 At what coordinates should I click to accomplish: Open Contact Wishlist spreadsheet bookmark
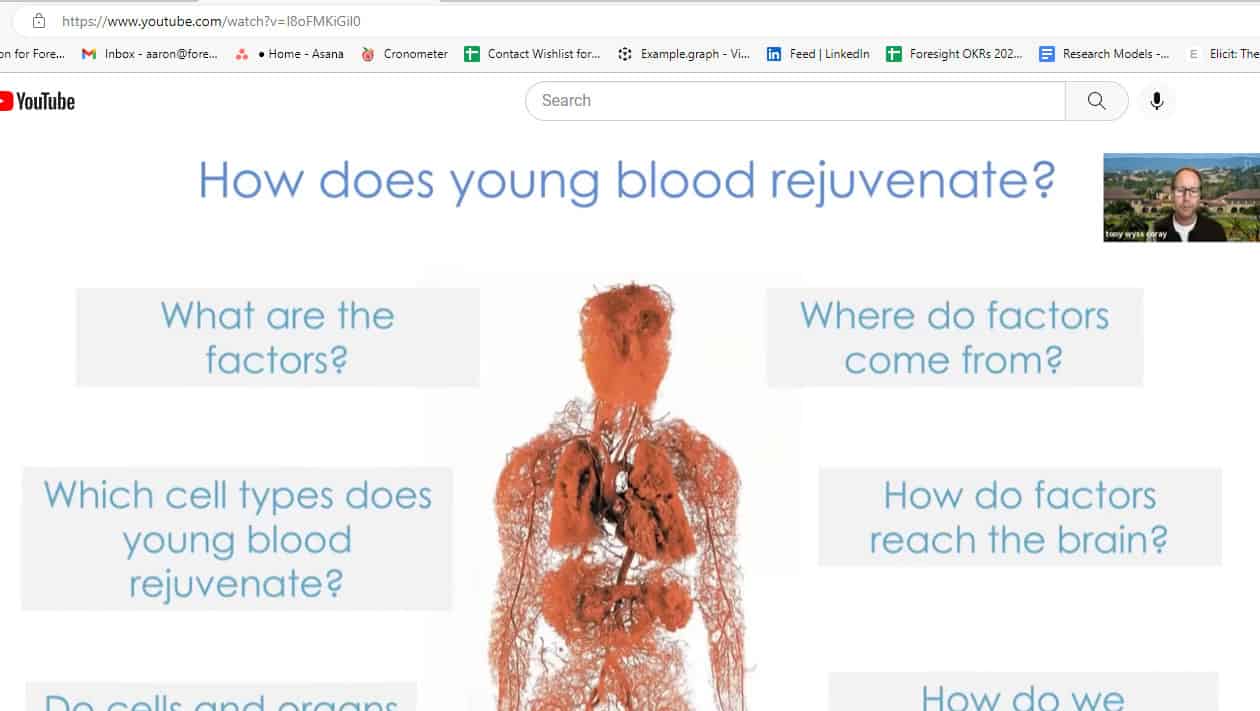point(532,54)
